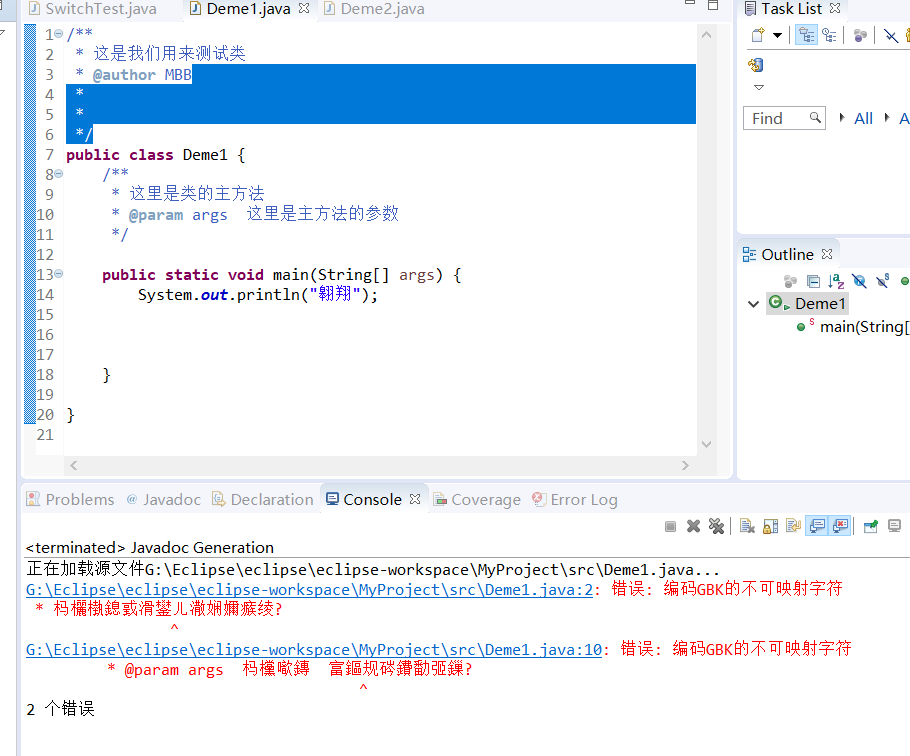Close the Task List view
Image resolution: width=910 pixels, height=756 pixels.
(x=835, y=8)
